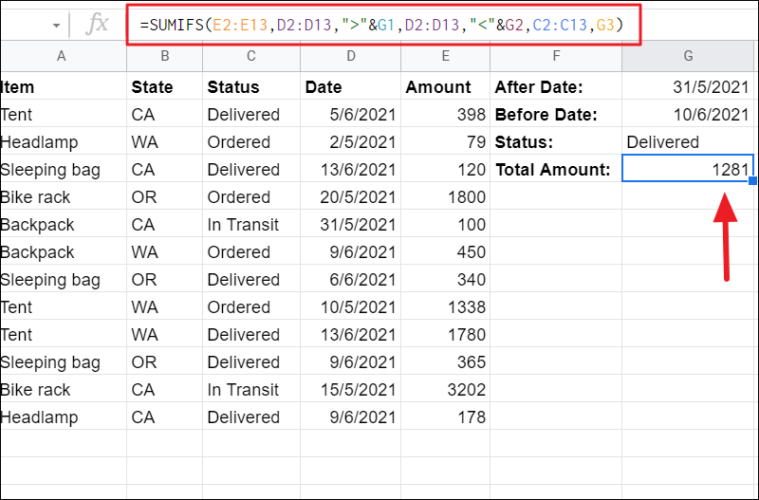This screenshot has width=759, height=500.
Task: Click the first In Transit status cell
Action: click(251, 224)
